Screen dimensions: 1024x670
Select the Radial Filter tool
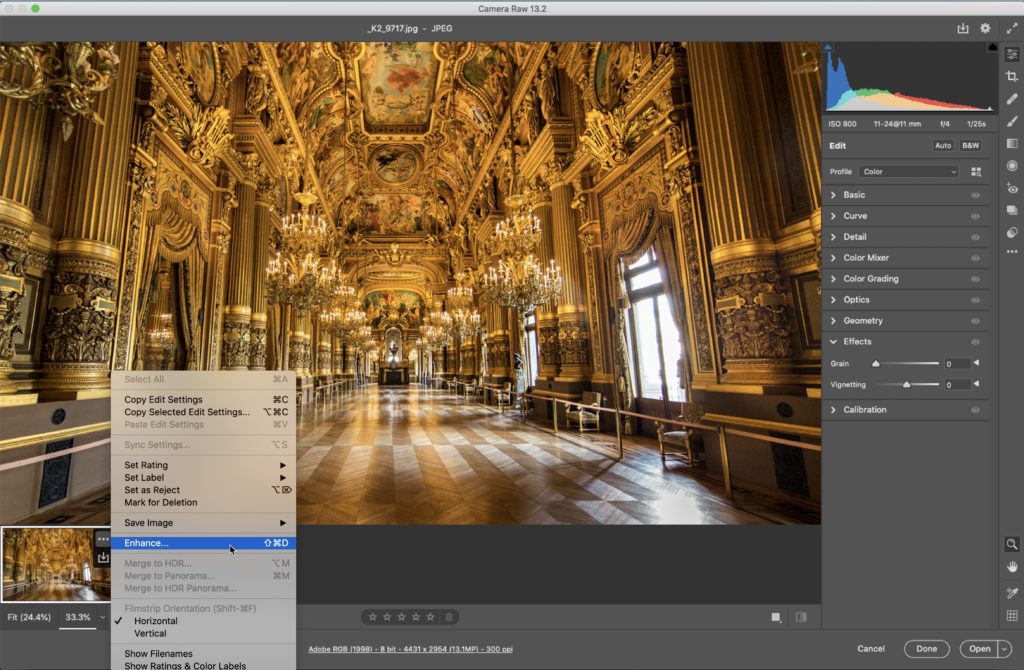(1012, 166)
